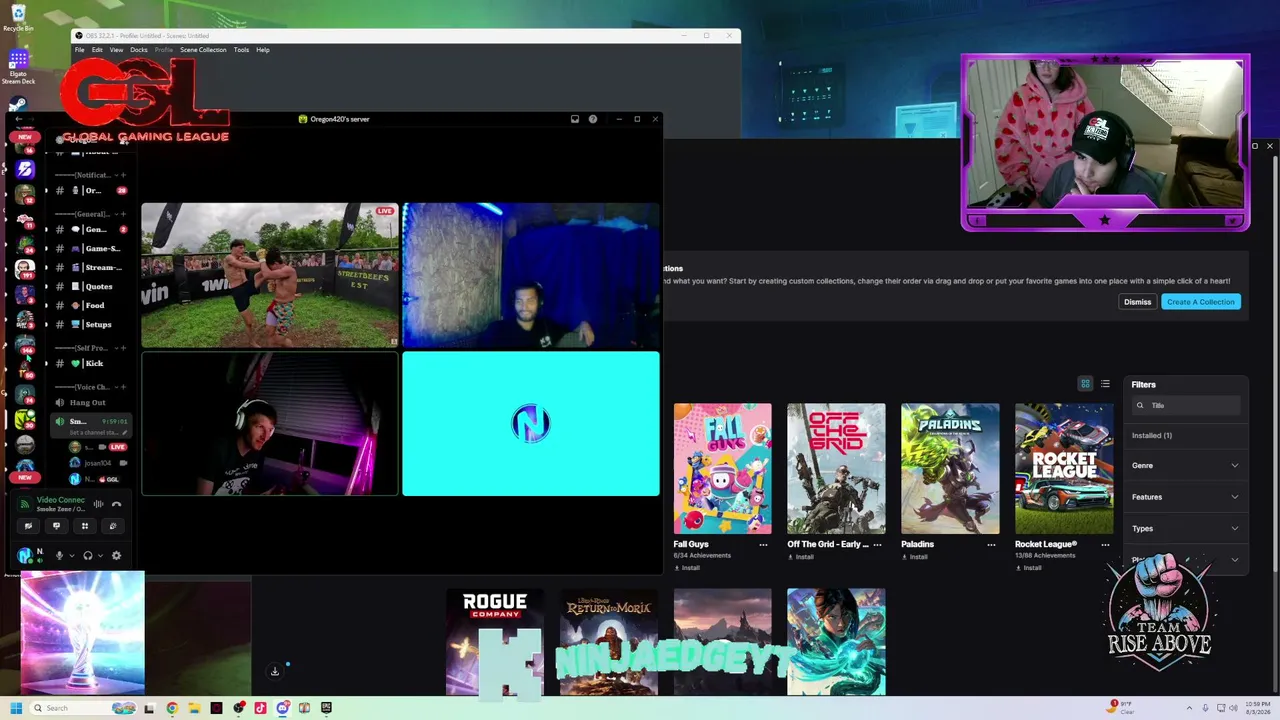The image size is (1280, 720).
Task: Open the Stream-... text channel
Action: (x=91, y=267)
